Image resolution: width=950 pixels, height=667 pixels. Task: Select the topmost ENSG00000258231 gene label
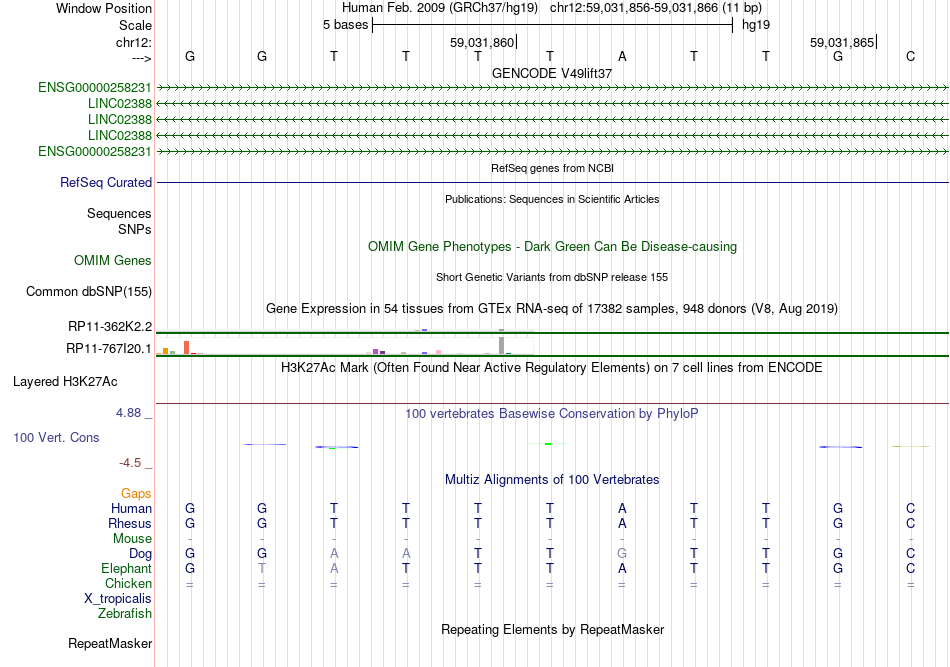95,88
